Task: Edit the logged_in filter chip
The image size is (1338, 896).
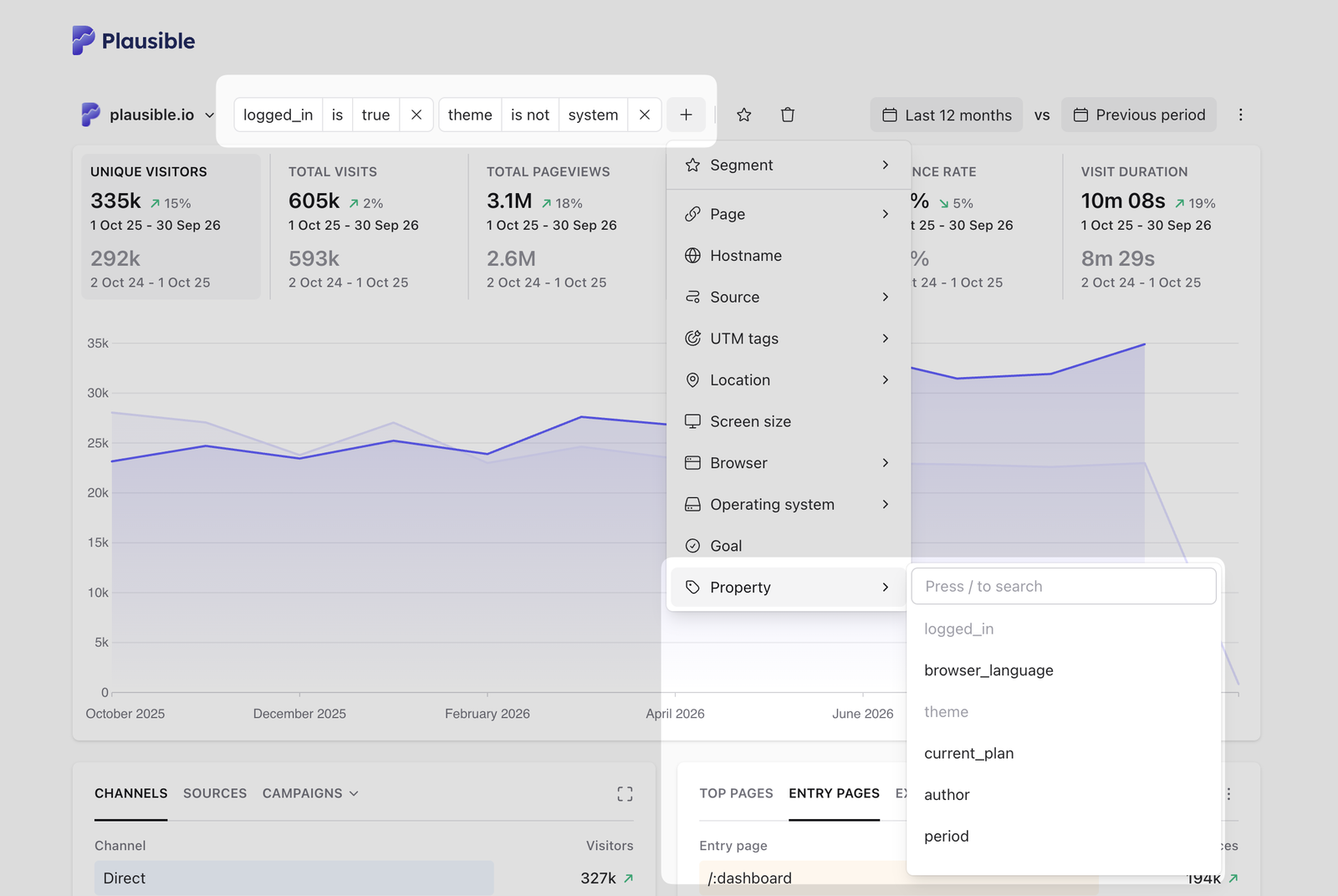Action: coord(317,115)
